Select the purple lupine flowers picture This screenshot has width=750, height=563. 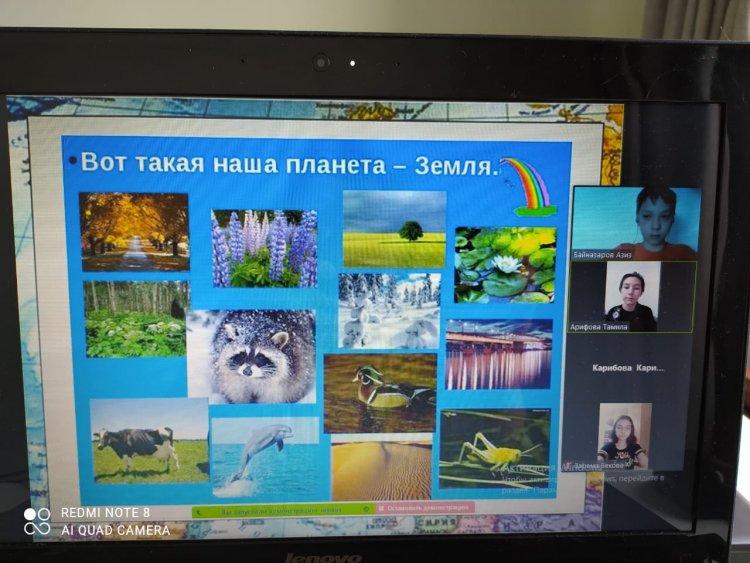(264, 248)
